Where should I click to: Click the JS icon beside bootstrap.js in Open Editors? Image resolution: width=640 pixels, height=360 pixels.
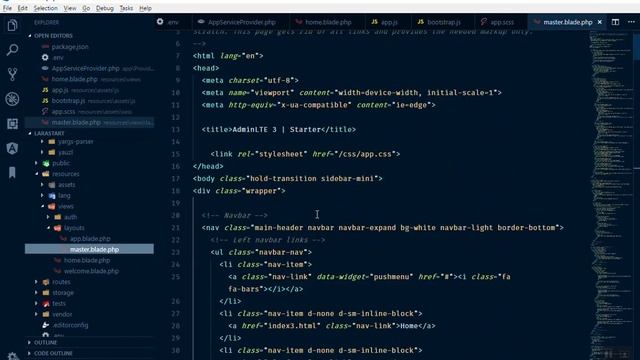coord(45,100)
